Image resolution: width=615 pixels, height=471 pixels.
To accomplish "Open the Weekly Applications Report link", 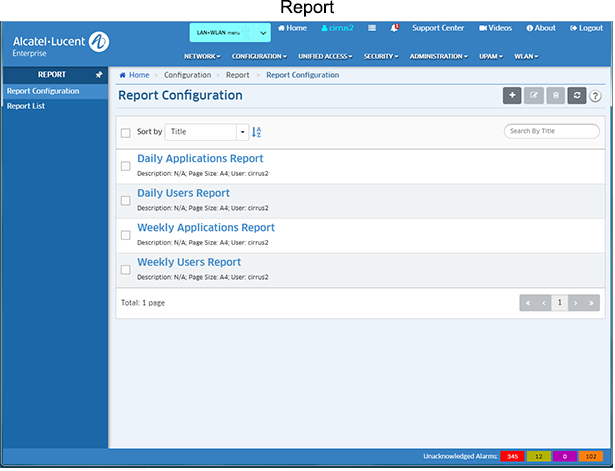I will 205,228.
